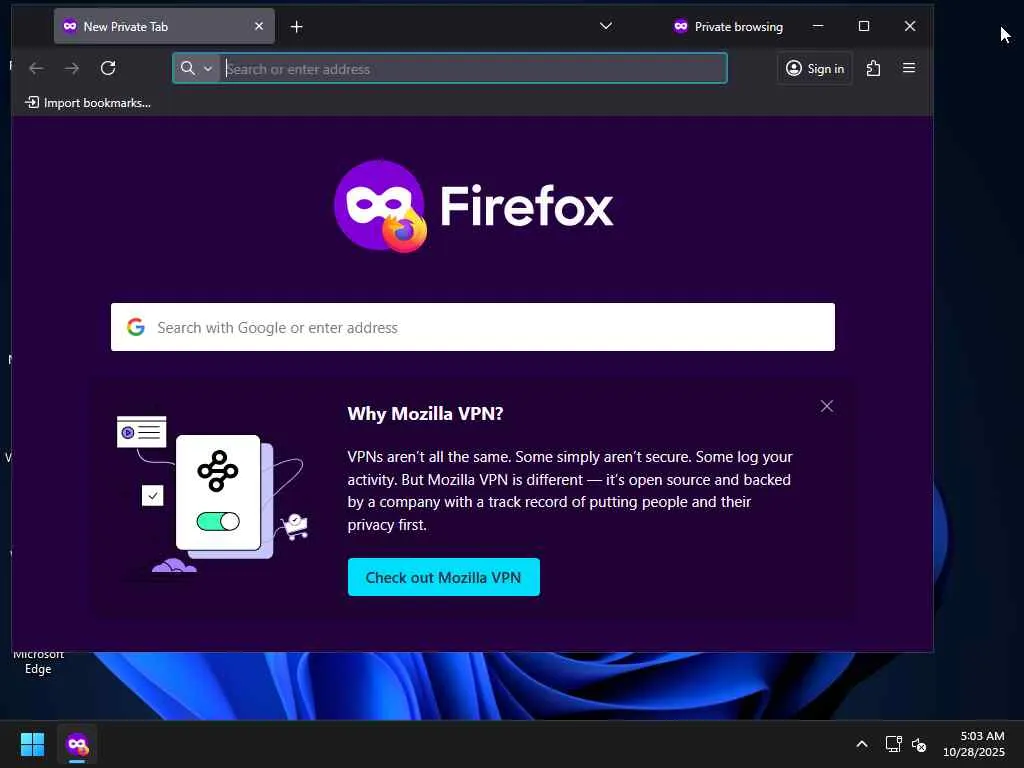Show hidden system tray icons
1024x768 pixels.
pos(862,744)
